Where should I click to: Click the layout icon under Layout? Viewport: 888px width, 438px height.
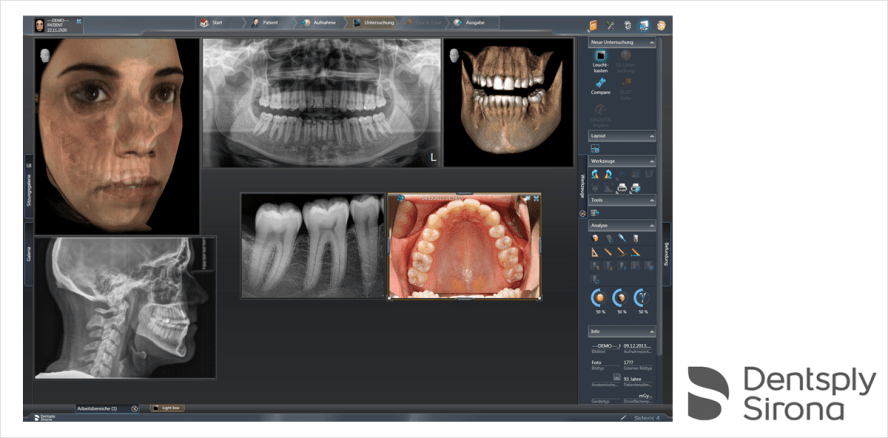coord(595,149)
